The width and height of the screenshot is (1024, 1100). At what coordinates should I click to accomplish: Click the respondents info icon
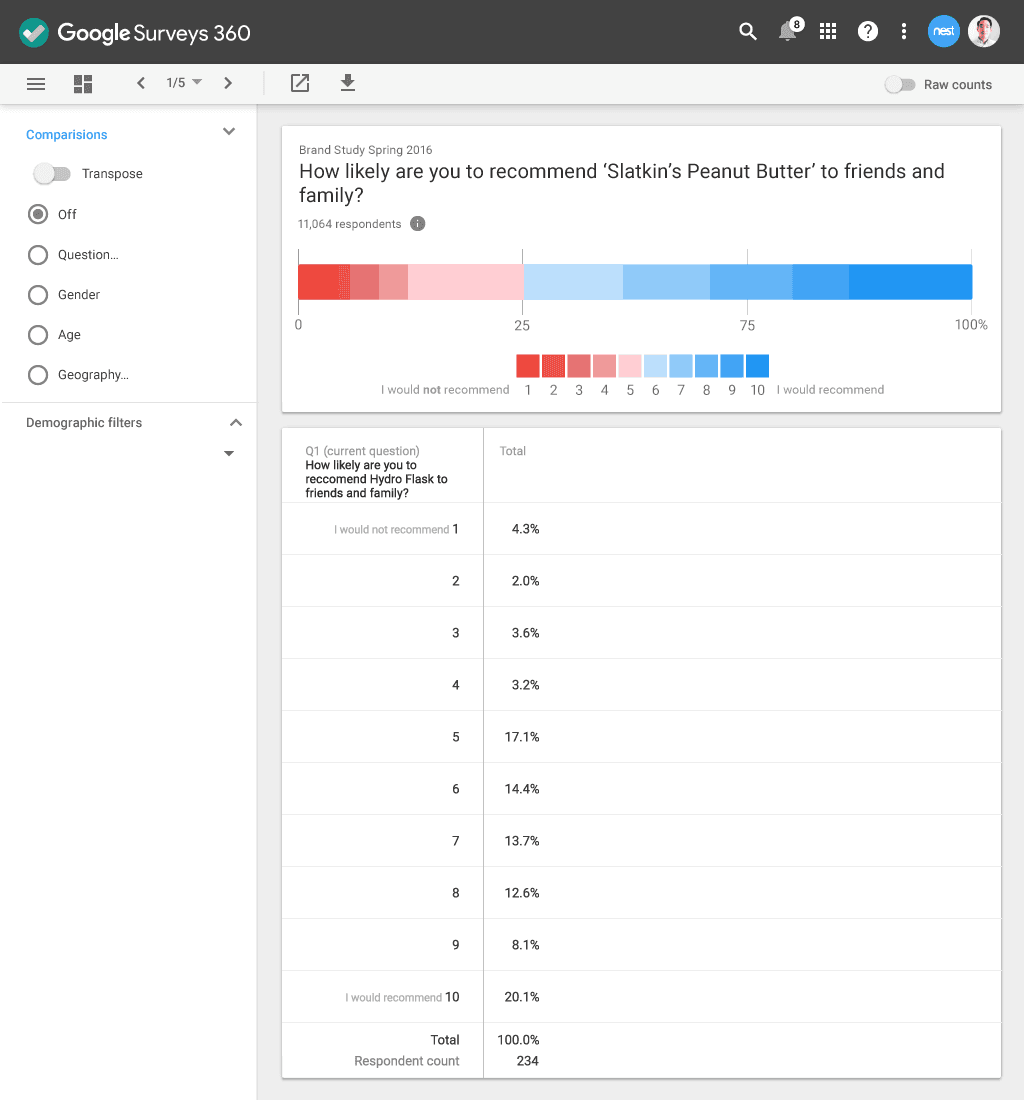[417, 224]
